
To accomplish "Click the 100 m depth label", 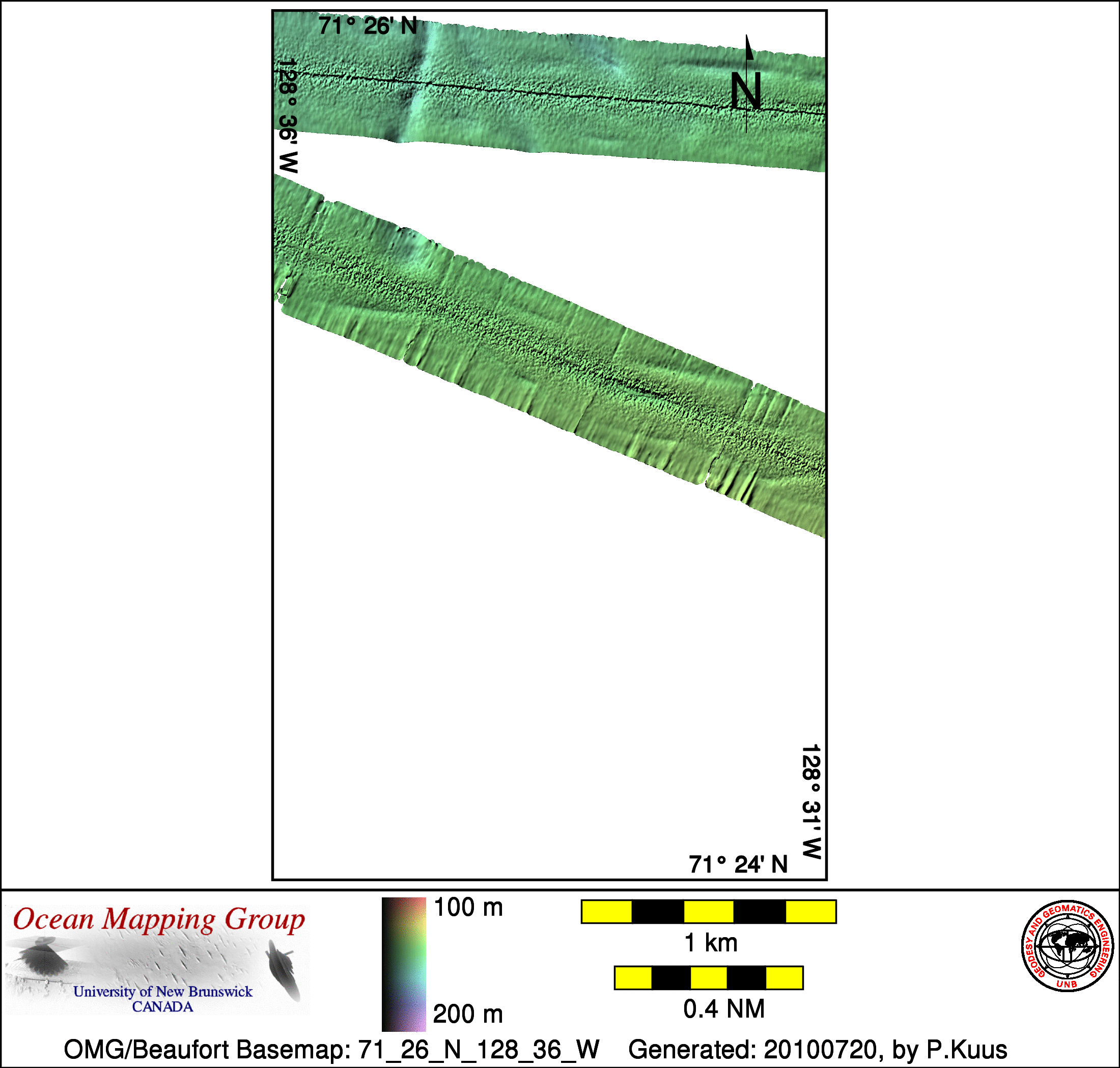I will (468, 908).
